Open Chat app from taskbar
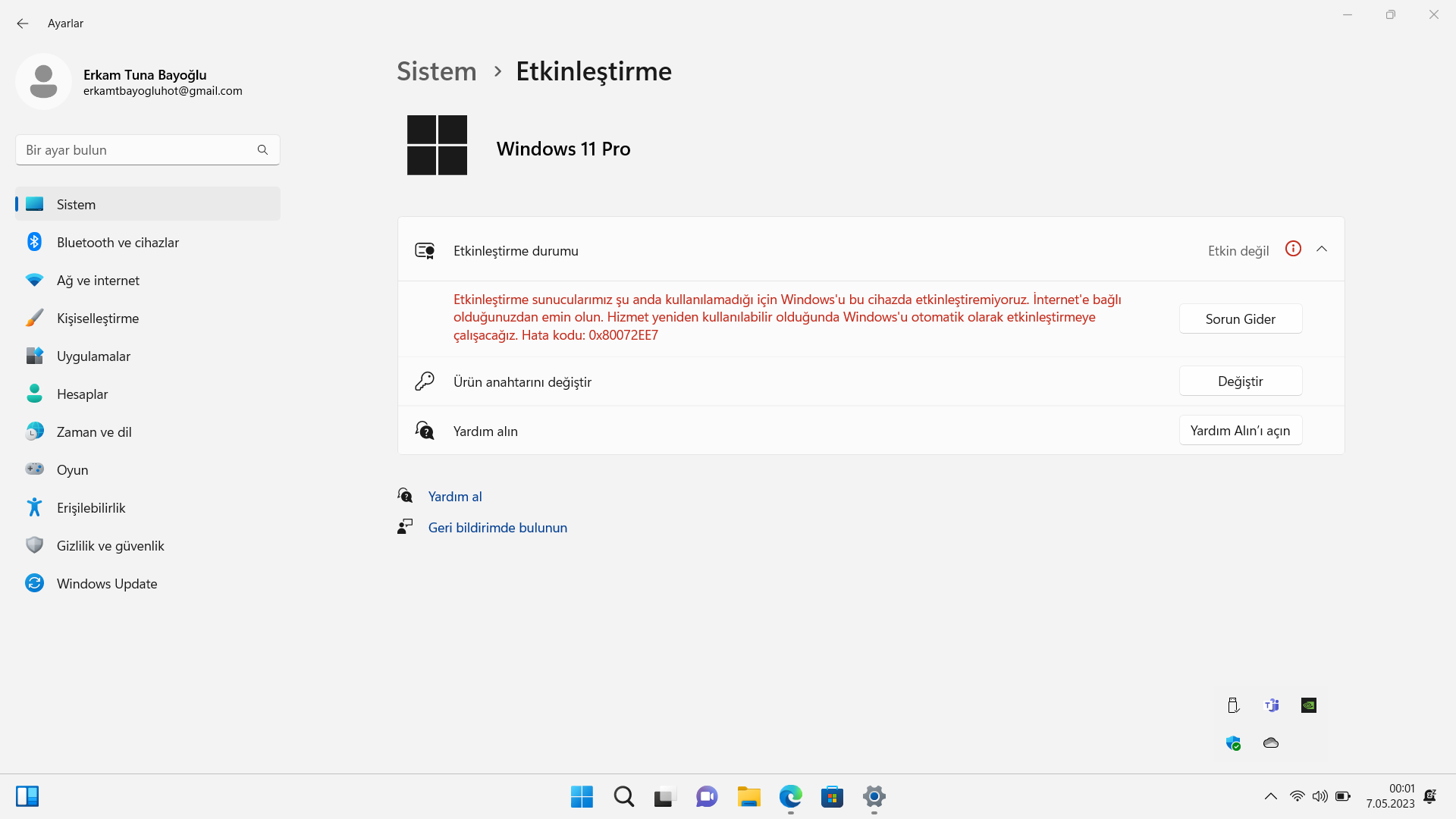 pos(707,796)
